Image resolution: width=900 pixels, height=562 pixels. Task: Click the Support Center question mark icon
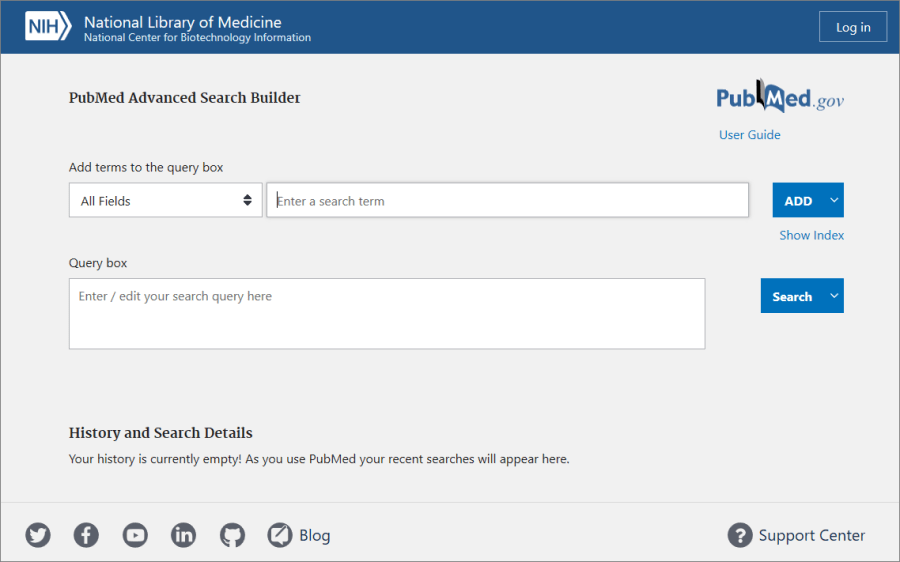[740, 535]
